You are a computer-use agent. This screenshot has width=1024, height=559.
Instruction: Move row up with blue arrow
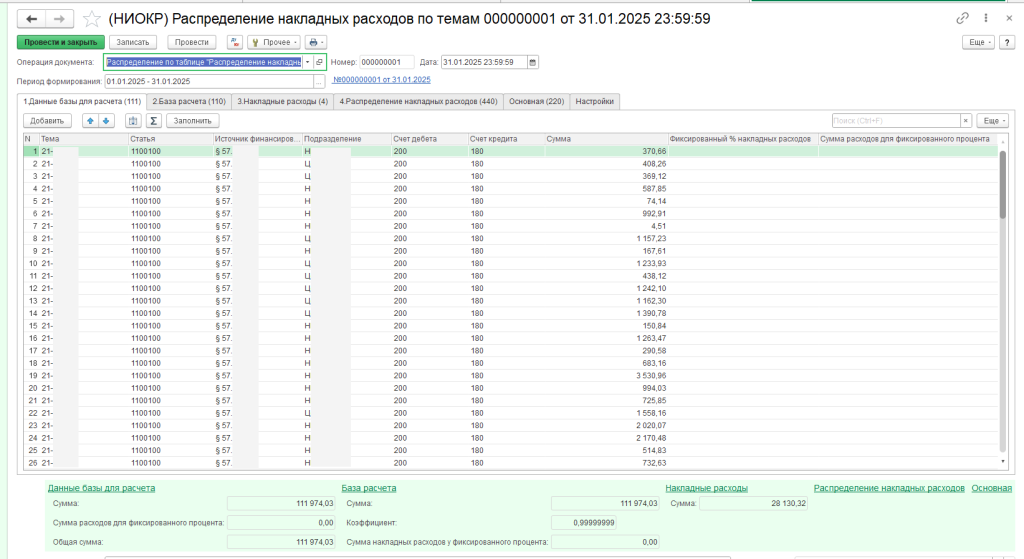coord(92,120)
